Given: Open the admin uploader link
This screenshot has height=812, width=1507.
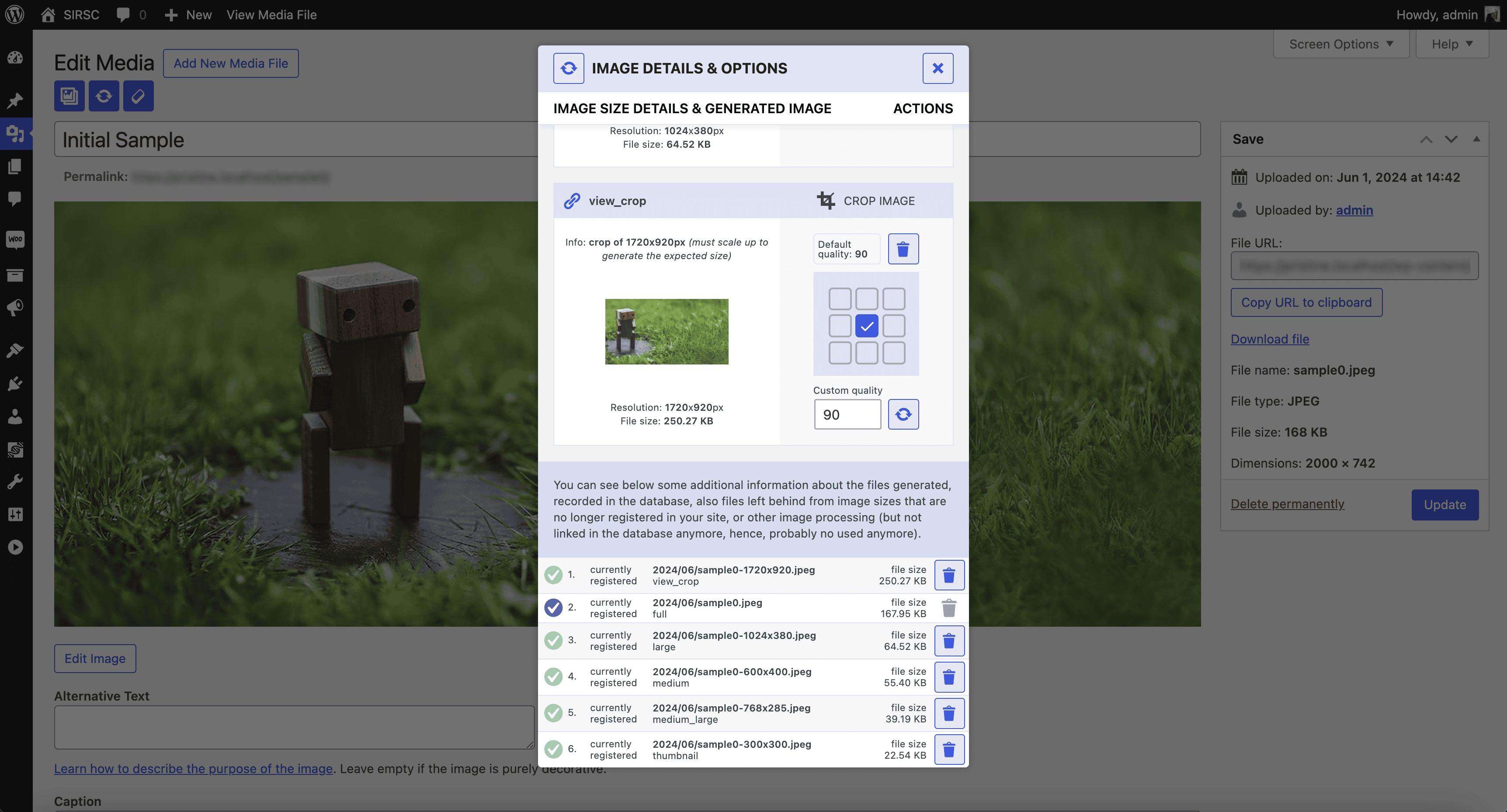Looking at the screenshot, I should (1354, 210).
